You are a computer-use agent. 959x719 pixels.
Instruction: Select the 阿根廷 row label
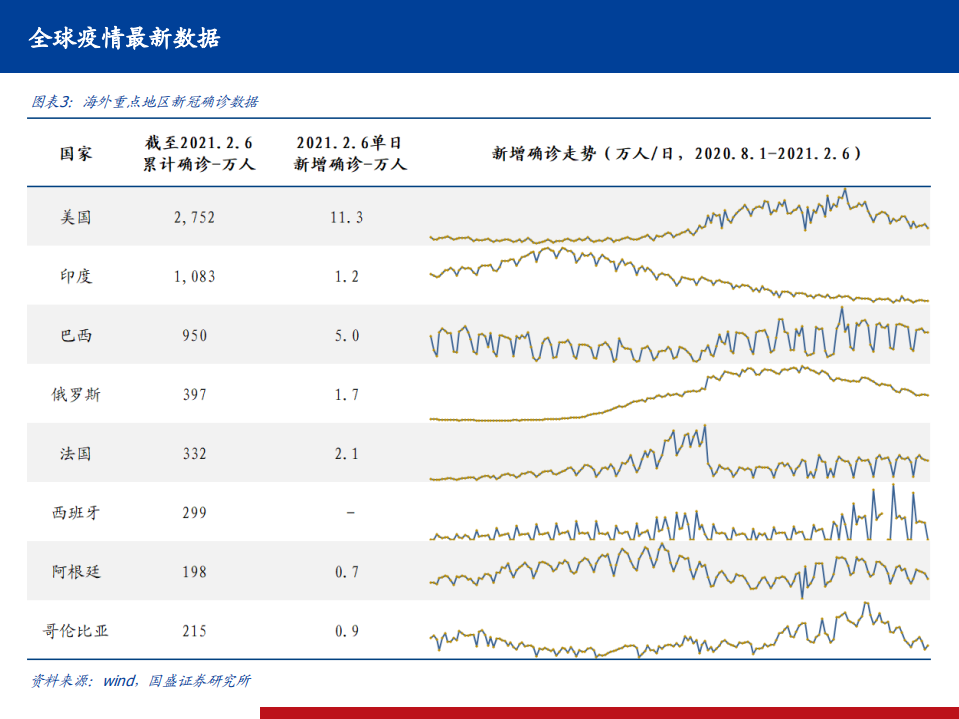[79, 571]
